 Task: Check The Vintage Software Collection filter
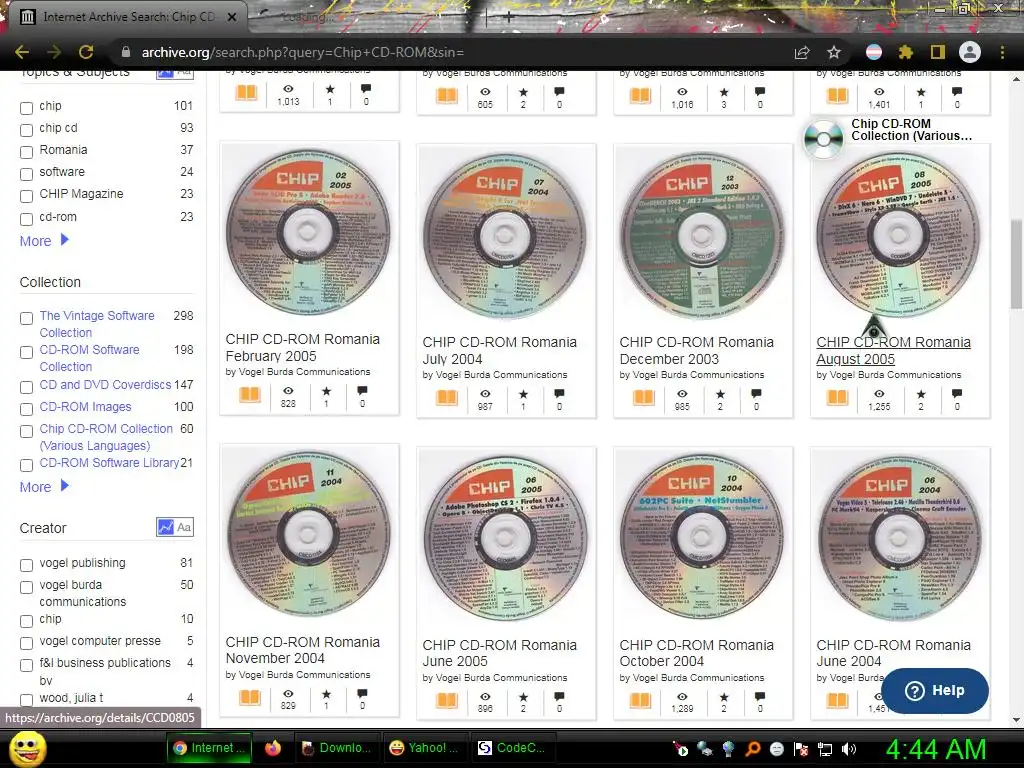[x=26, y=318]
